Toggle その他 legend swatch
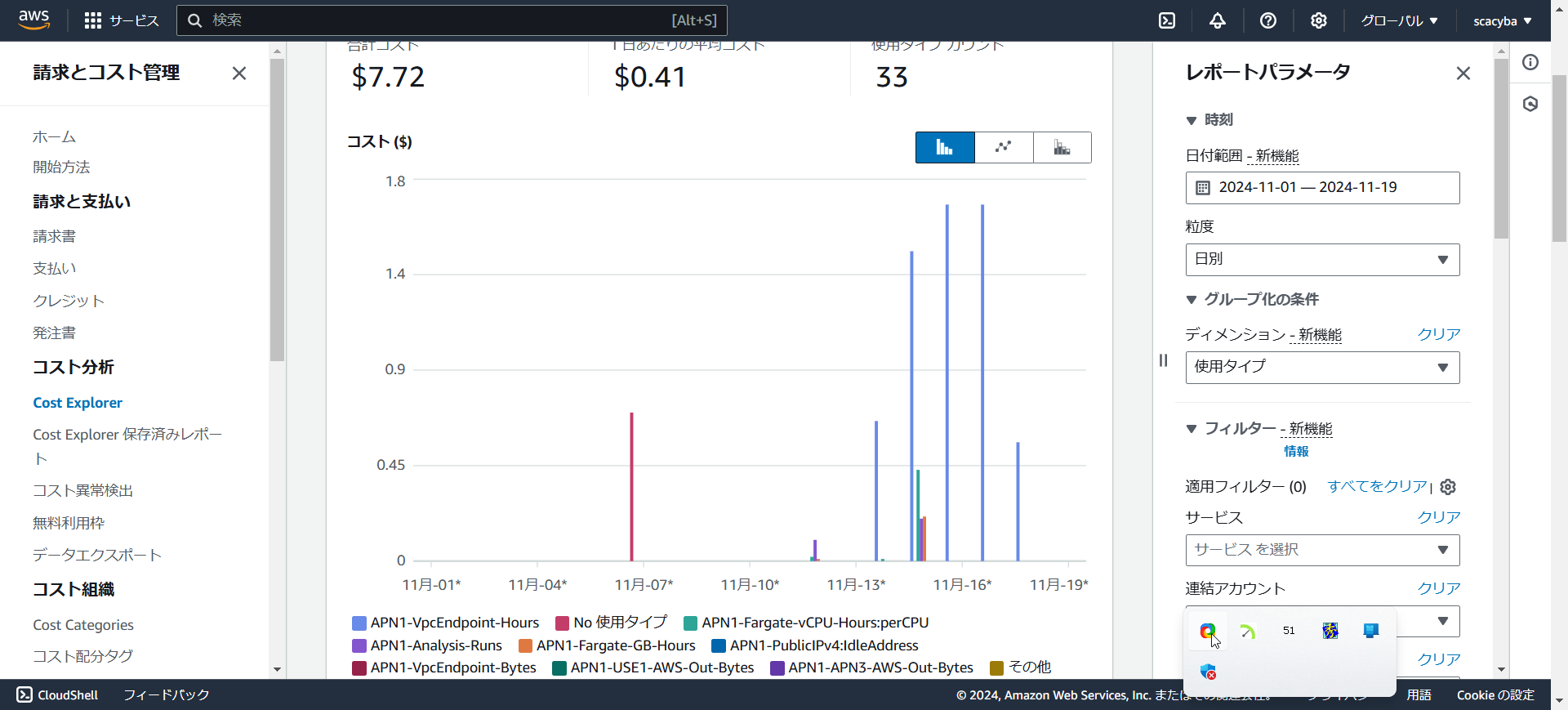1568x710 pixels. point(996,668)
